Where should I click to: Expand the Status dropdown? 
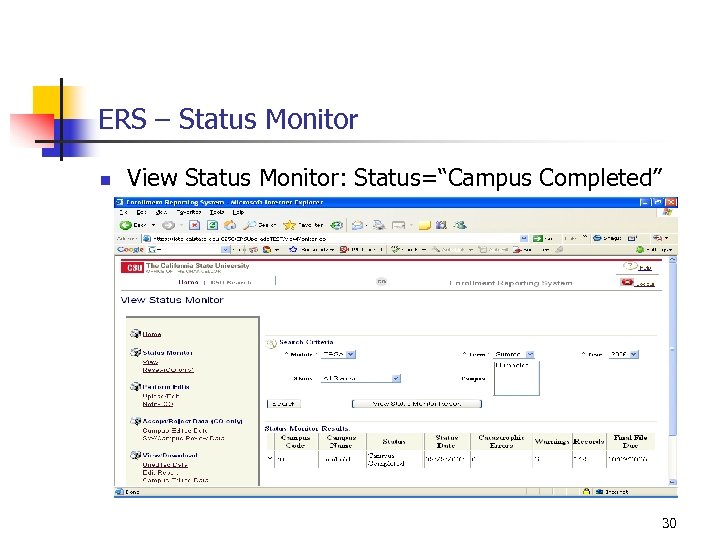coord(396,378)
